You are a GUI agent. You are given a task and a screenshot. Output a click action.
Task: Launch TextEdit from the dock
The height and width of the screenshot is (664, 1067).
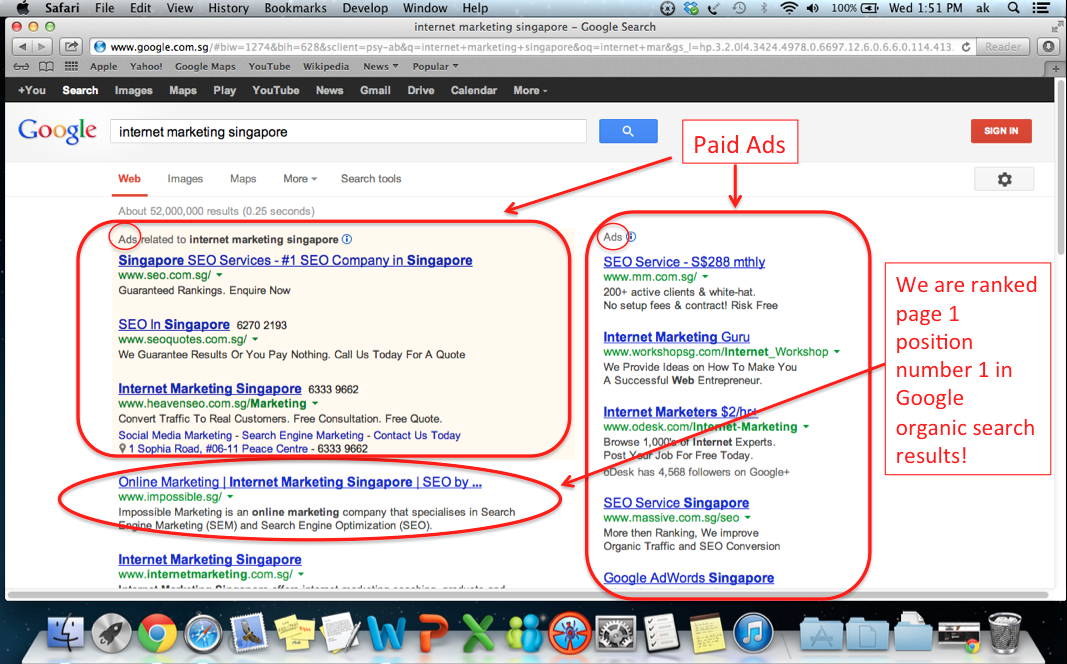pos(340,633)
